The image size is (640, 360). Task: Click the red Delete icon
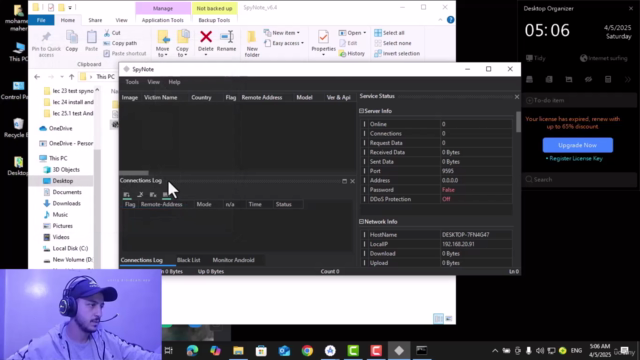coord(206,37)
